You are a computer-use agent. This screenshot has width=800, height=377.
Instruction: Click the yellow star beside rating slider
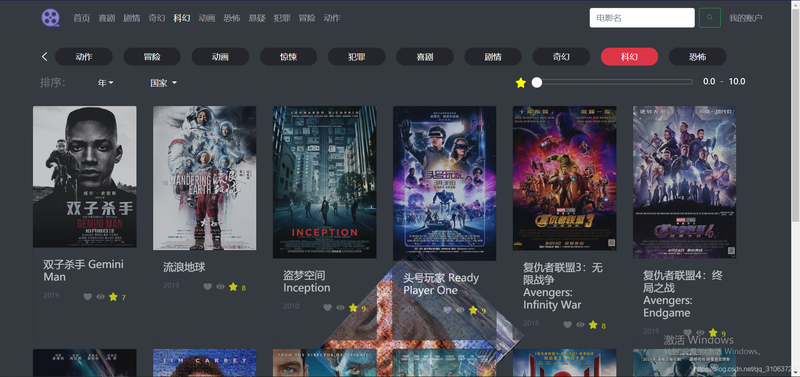tap(520, 83)
